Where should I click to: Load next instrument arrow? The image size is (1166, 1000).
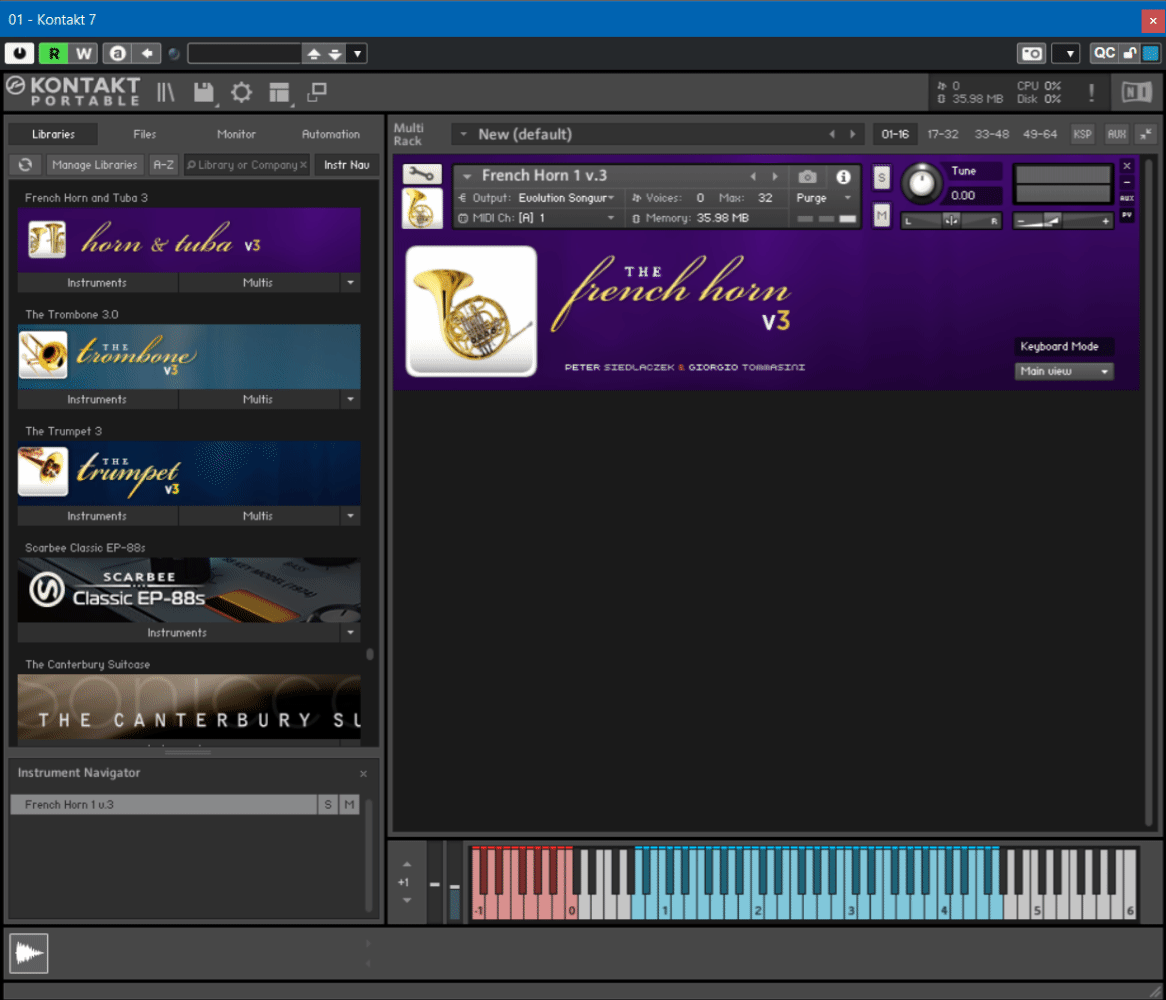point(775,176)
